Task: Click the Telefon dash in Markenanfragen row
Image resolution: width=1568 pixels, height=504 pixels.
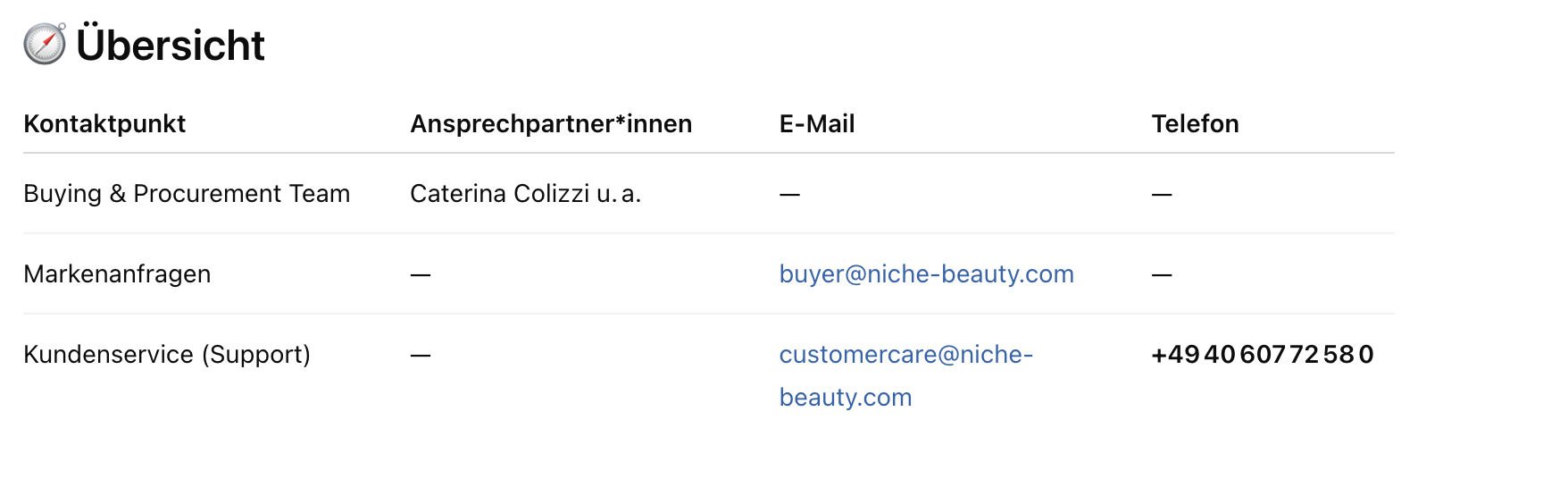Action: coord(1161,274)
